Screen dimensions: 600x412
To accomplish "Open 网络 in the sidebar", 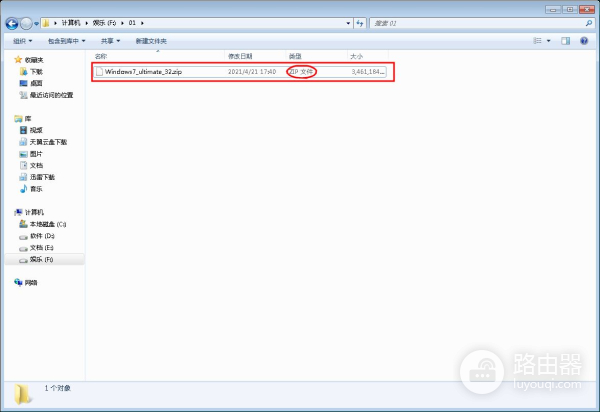I will pos(26,283).
